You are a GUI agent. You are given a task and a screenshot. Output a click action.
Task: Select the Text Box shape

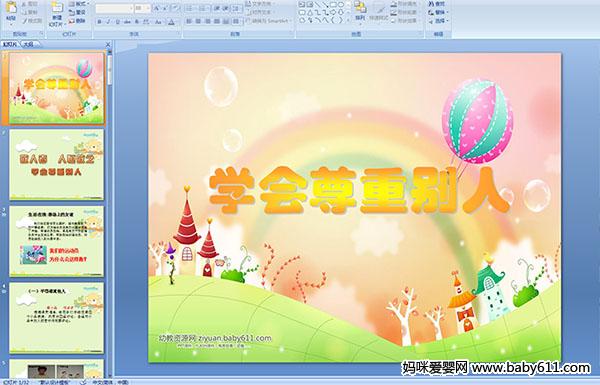[x=302, y=5]
